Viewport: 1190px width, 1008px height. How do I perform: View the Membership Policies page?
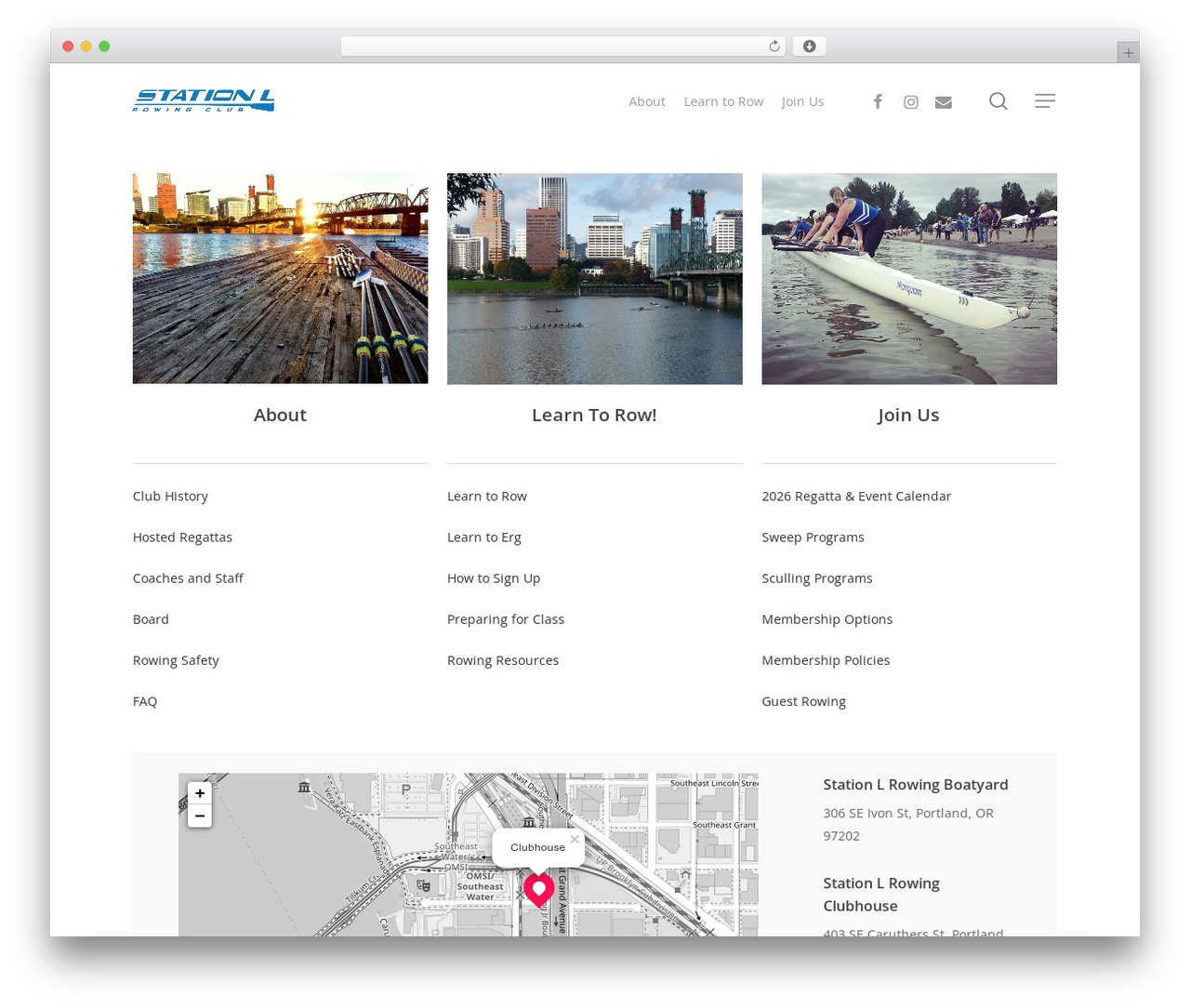pyautogui.click(x=826, y=660)
